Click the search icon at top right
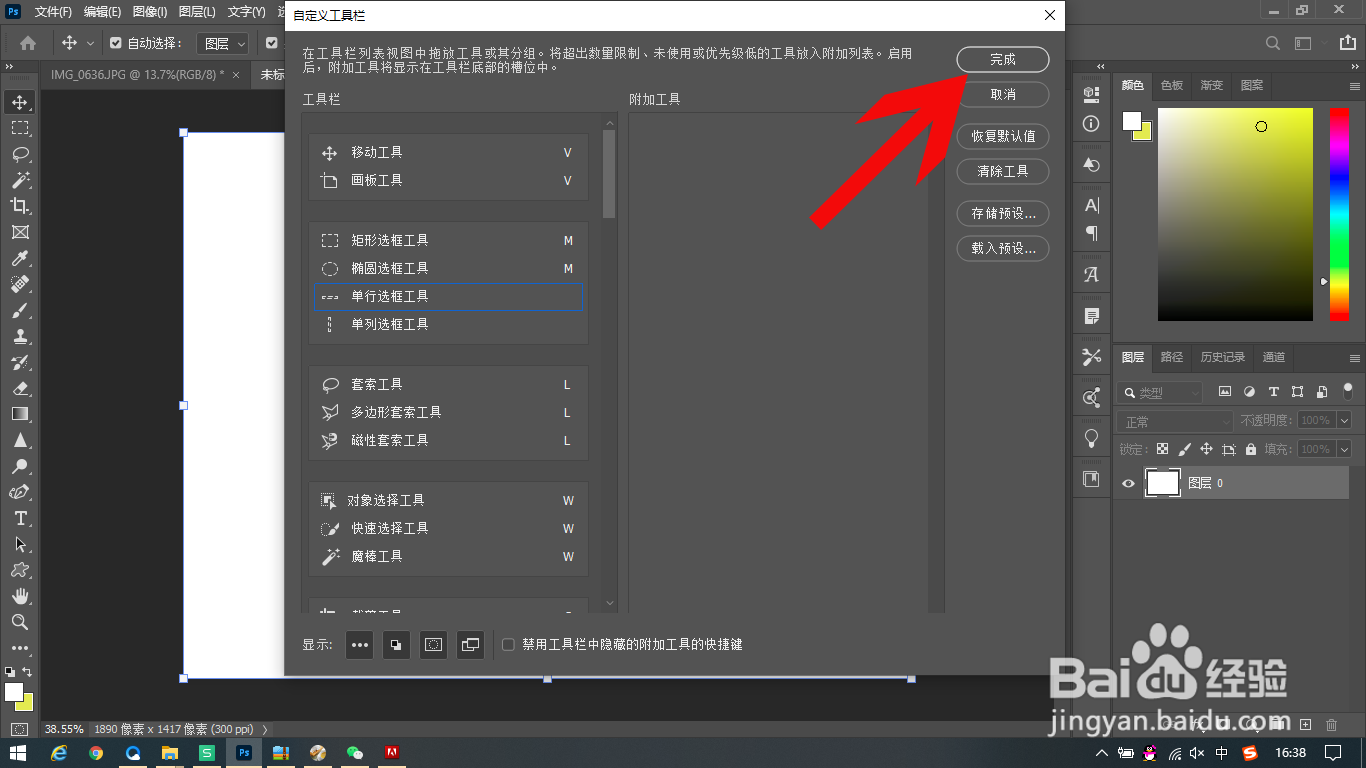Image resolution: width=1366 pixels, height=768 pixels. [x=1273, y=43]
